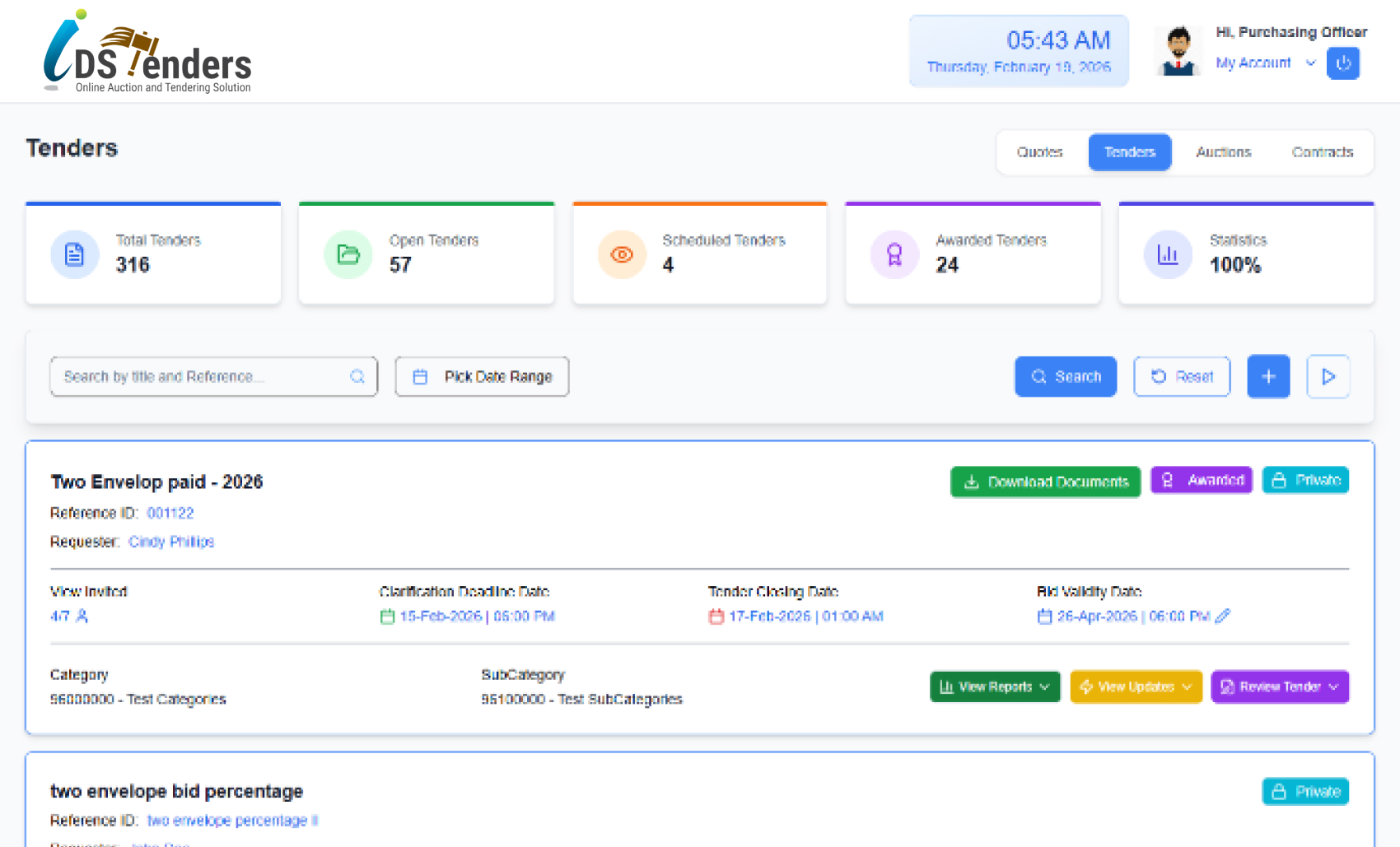Click the pencil icon beside Bid Validity Date

click(x=1223, y=616)
